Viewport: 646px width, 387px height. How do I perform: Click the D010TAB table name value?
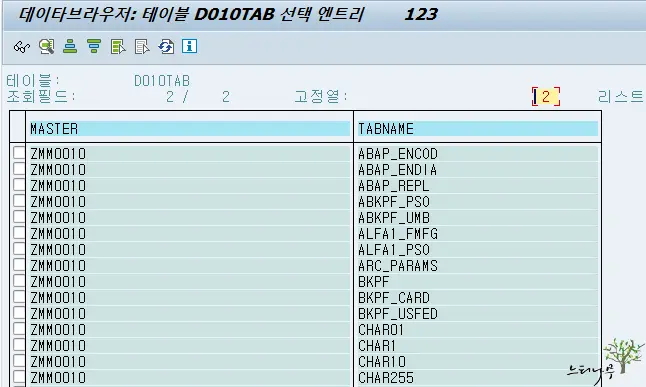point(162,81)
